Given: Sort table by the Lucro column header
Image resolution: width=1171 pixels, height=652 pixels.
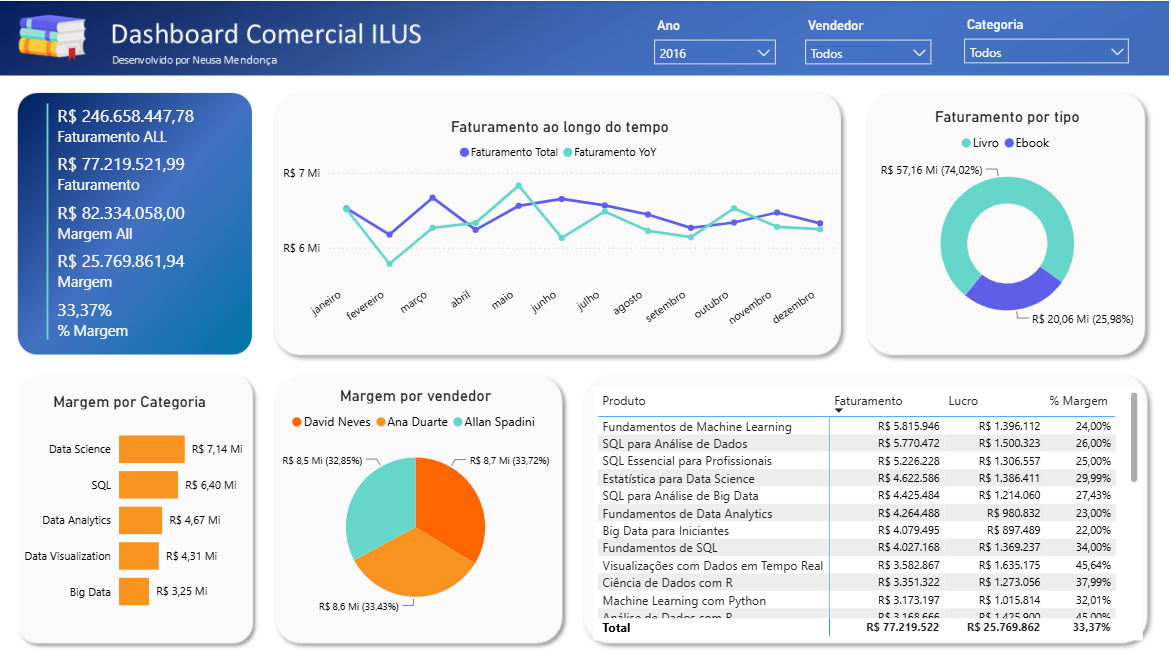Looking at the screenshot, I should click(963, 401).
